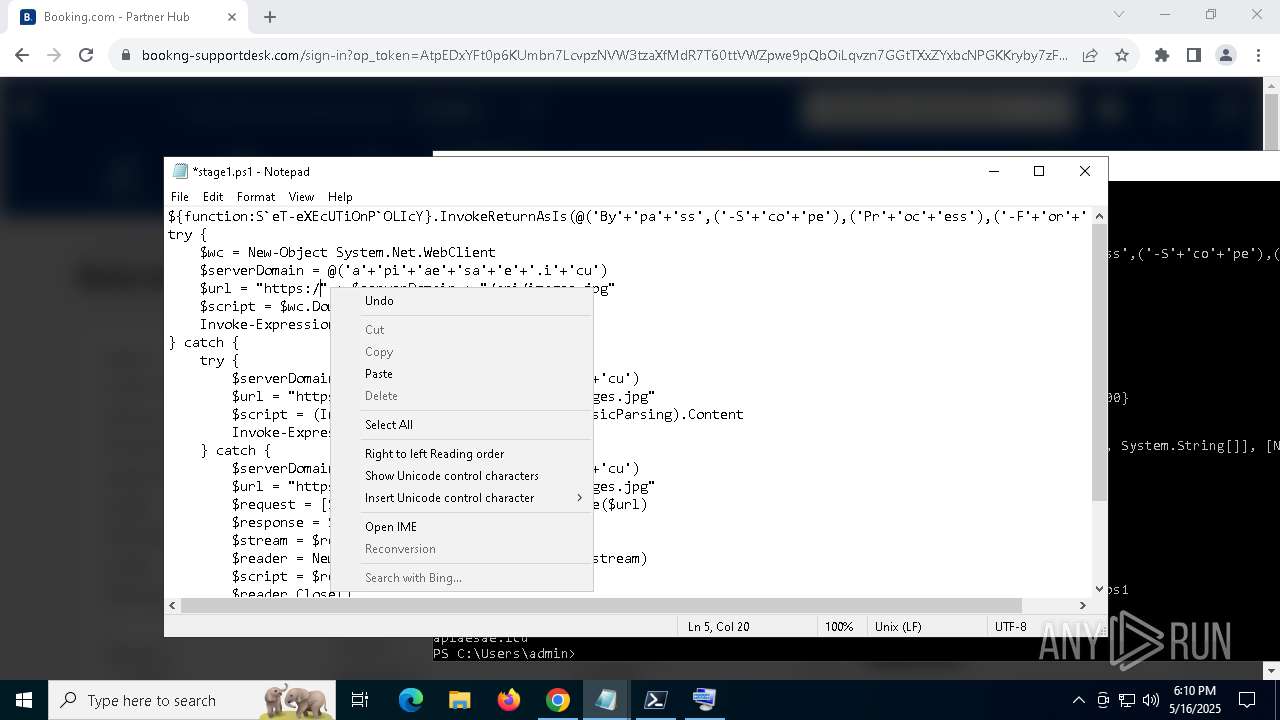Image resolution: width=1280 pixels, height=720 pixels.
Task: Switch to Notepad taskbar icon
Action: point(606,700)
